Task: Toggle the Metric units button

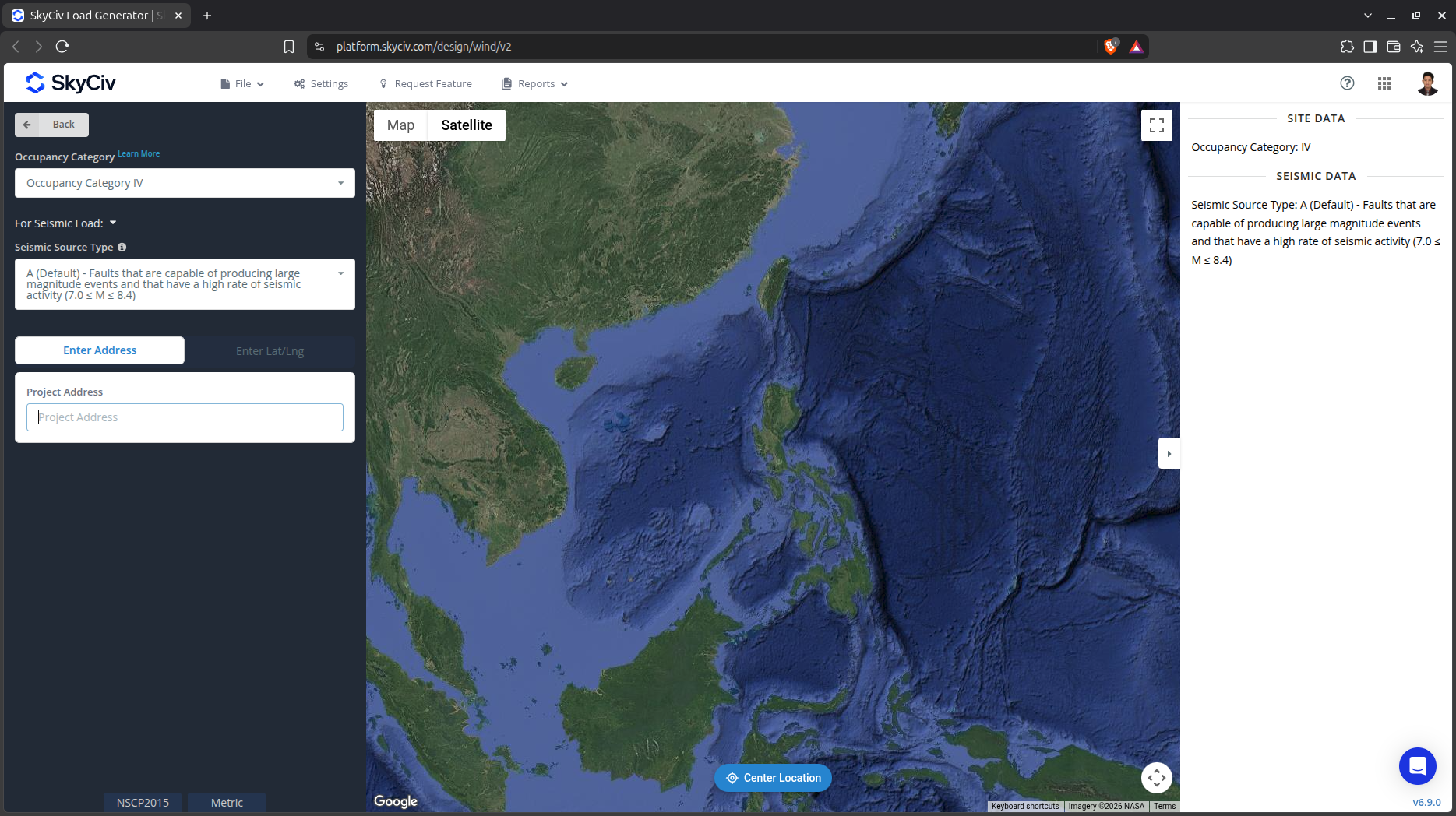Action: click(227, 803)
